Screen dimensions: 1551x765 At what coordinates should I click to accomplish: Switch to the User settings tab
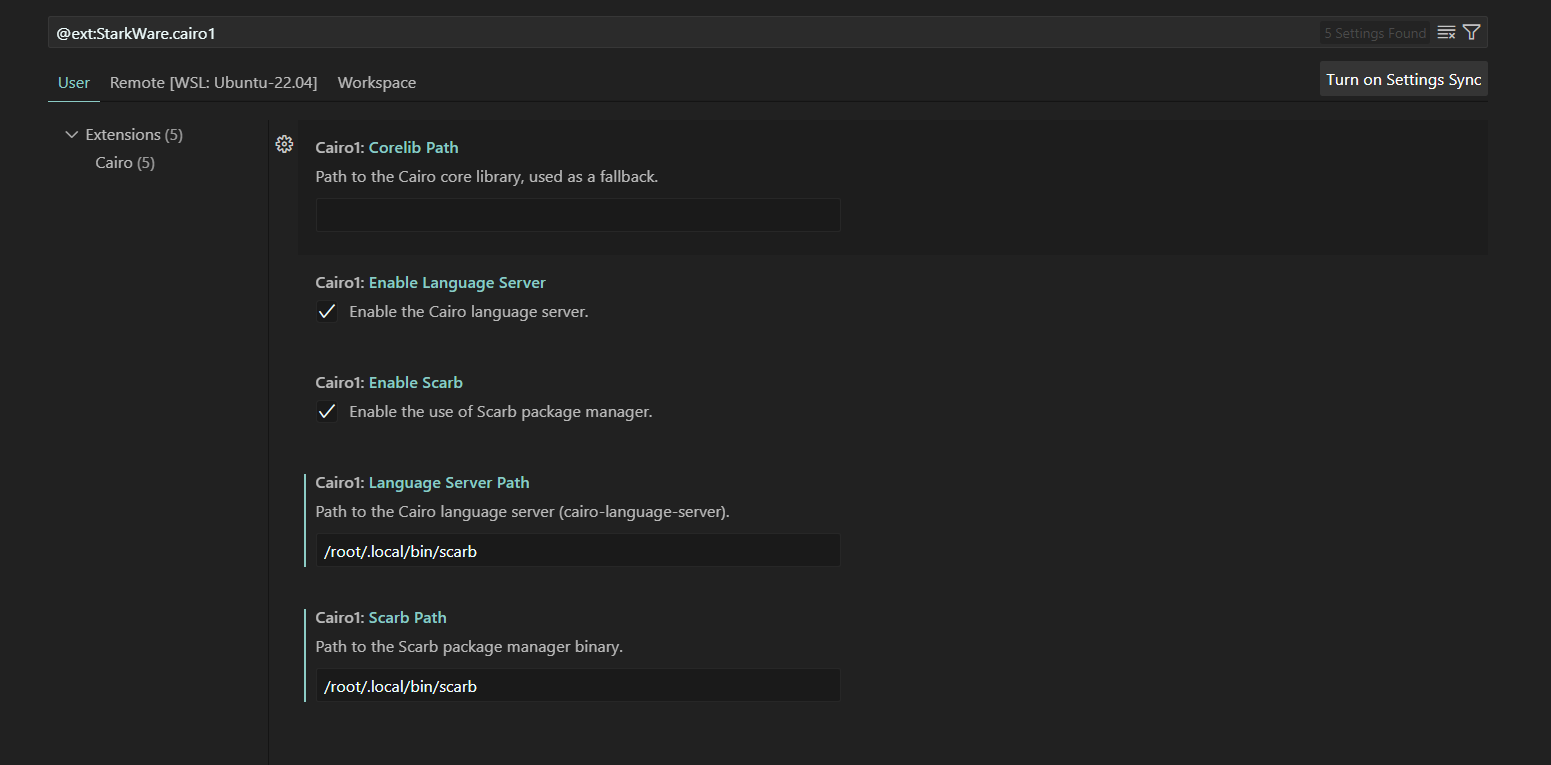click(74, 83)
